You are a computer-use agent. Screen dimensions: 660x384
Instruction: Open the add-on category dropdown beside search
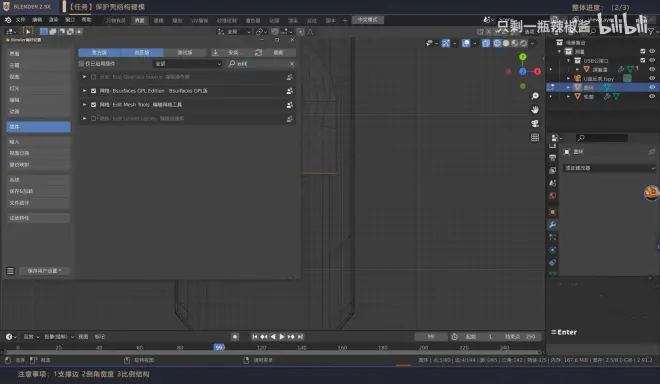coord(187,64)
